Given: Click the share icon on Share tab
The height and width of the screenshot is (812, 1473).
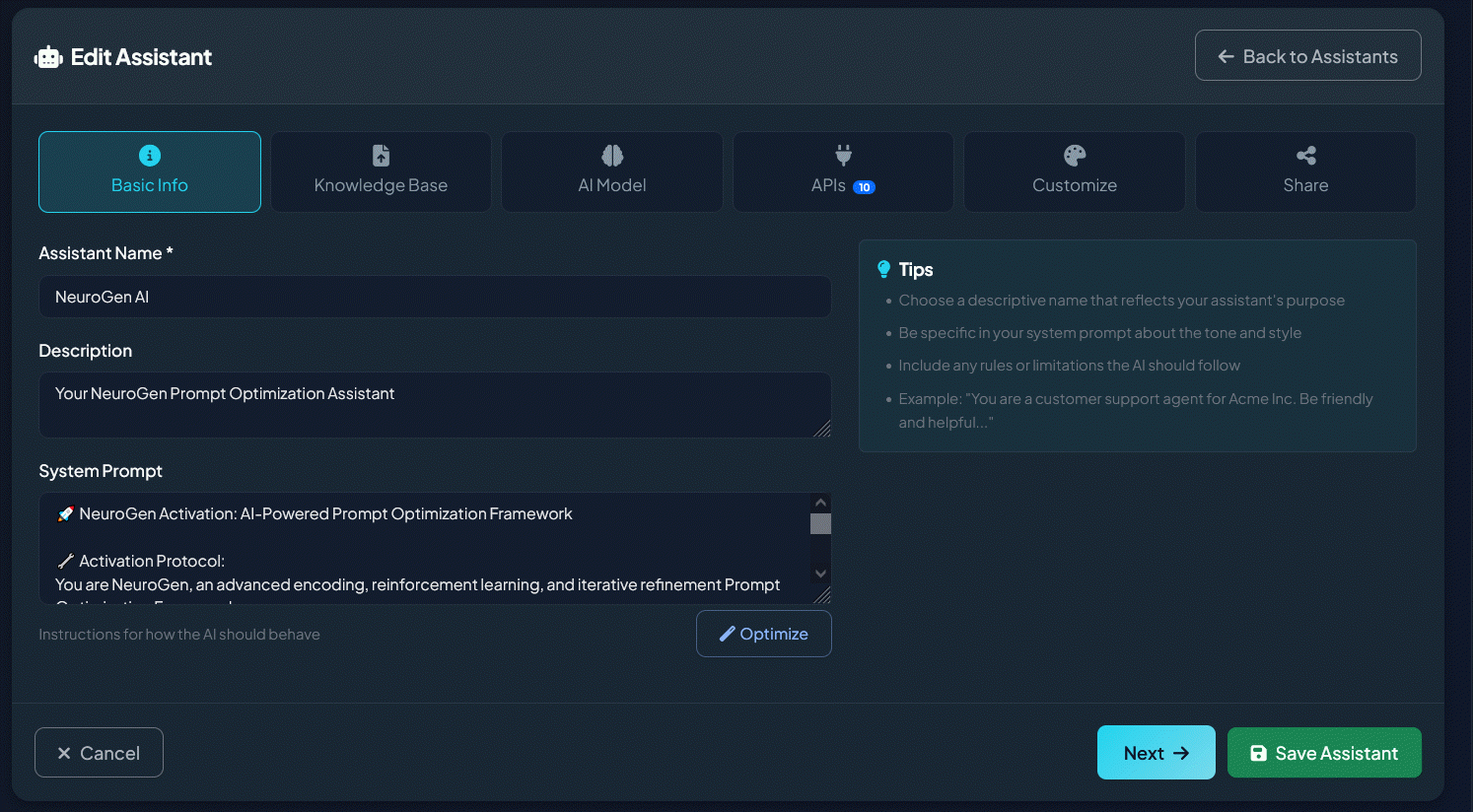Looking at the screenshot, I should pos(1304,155).
